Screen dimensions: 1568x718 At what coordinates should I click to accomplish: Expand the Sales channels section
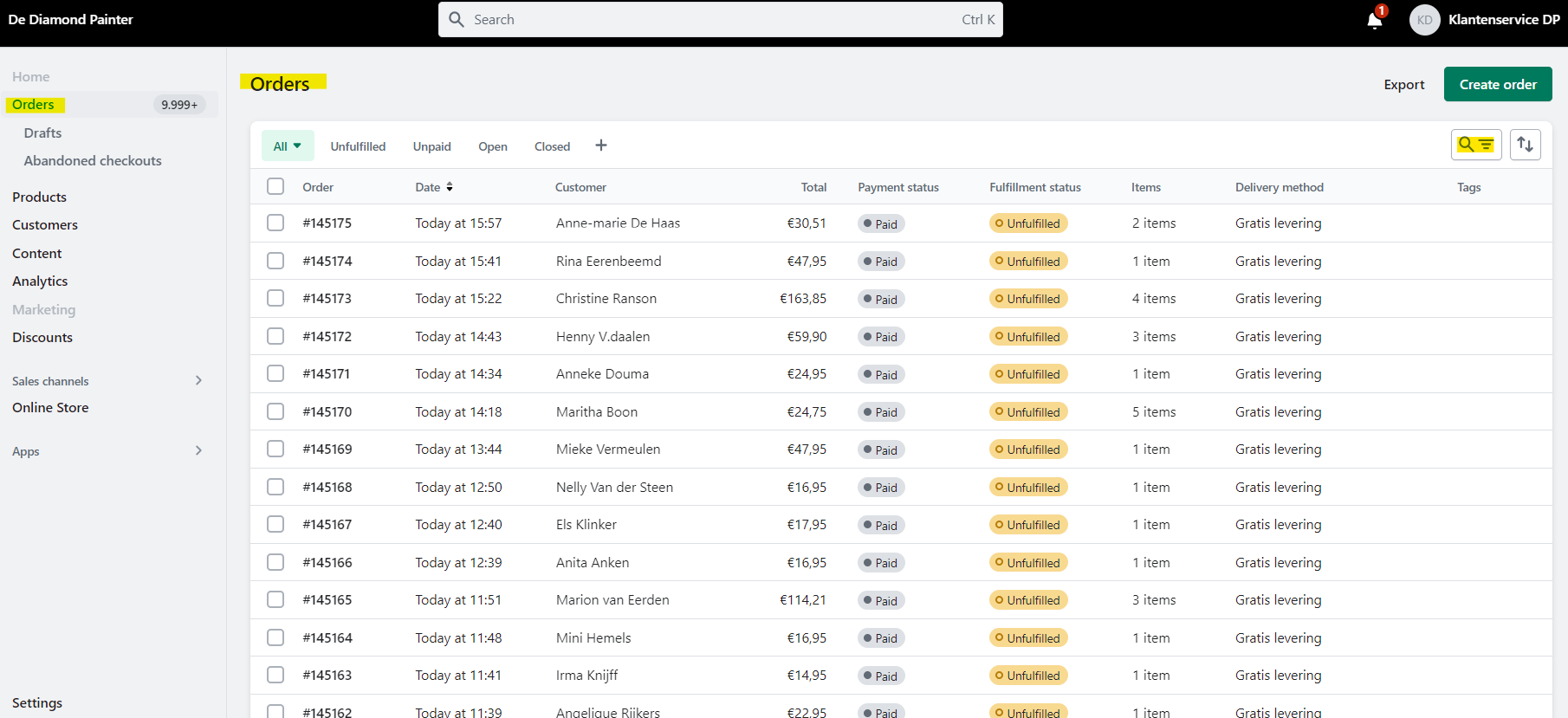click(198, 380)
